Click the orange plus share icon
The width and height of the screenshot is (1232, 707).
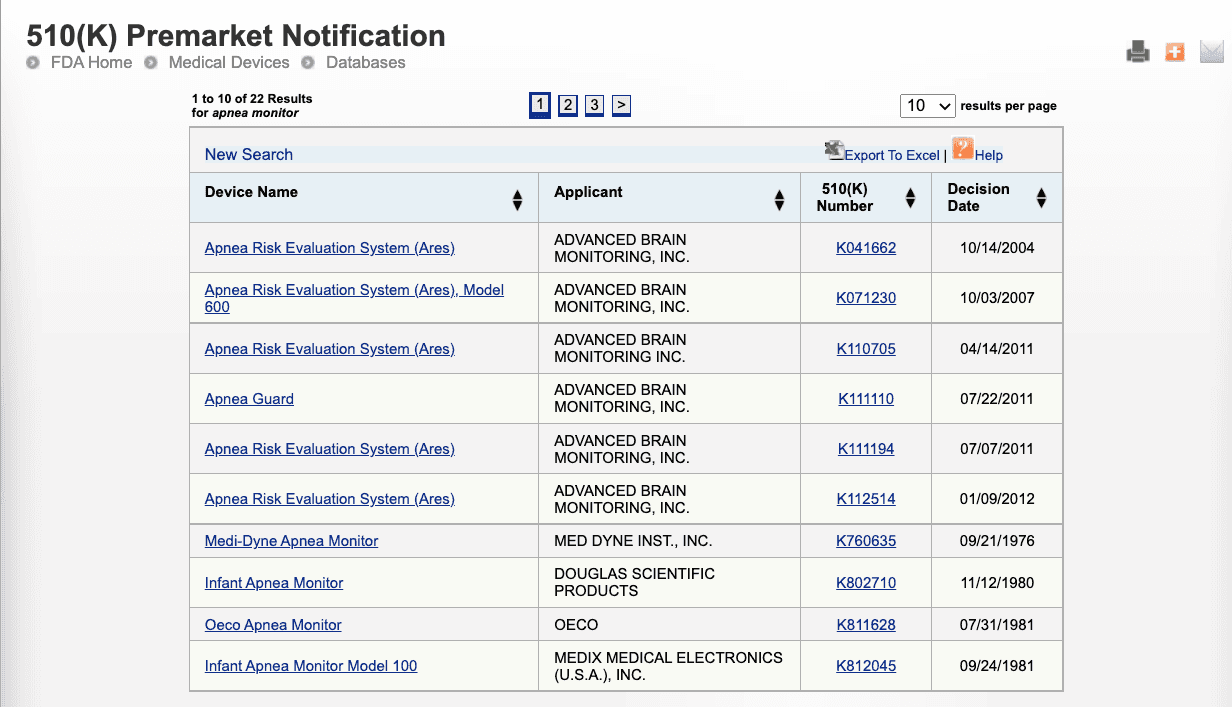coord(1175,51)
